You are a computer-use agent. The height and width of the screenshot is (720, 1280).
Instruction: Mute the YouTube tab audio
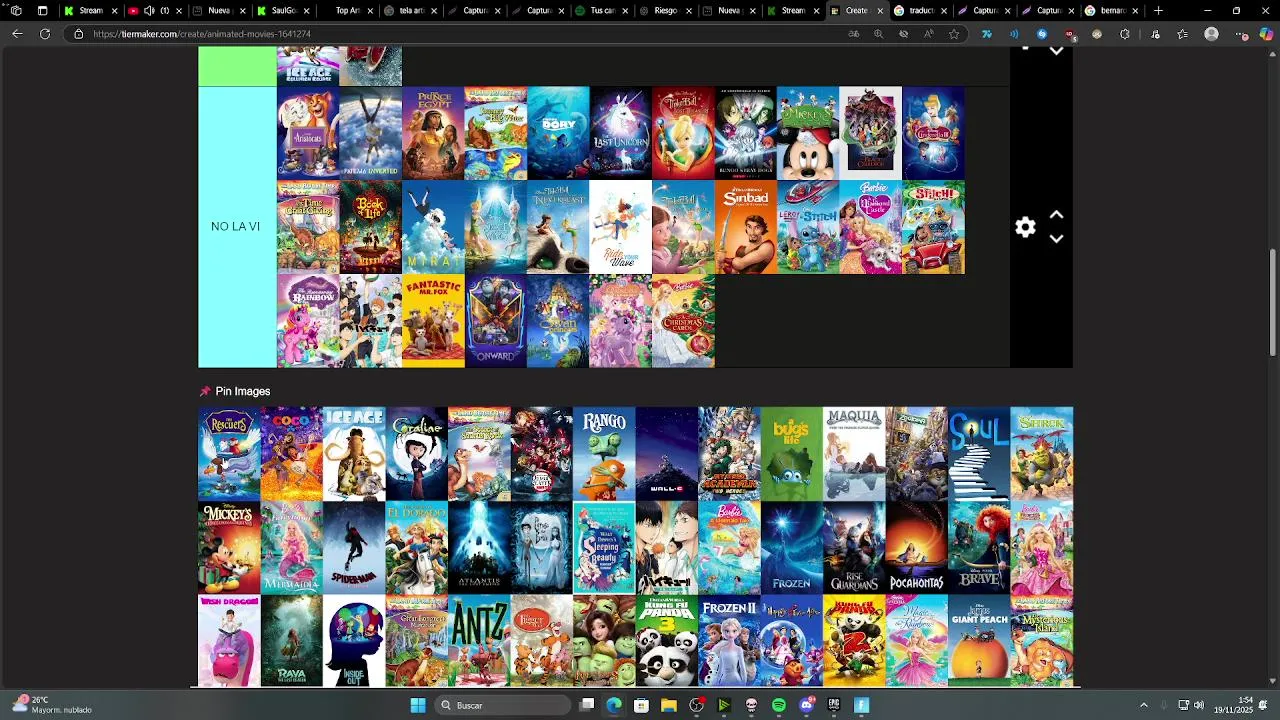(x=149, y=11)
